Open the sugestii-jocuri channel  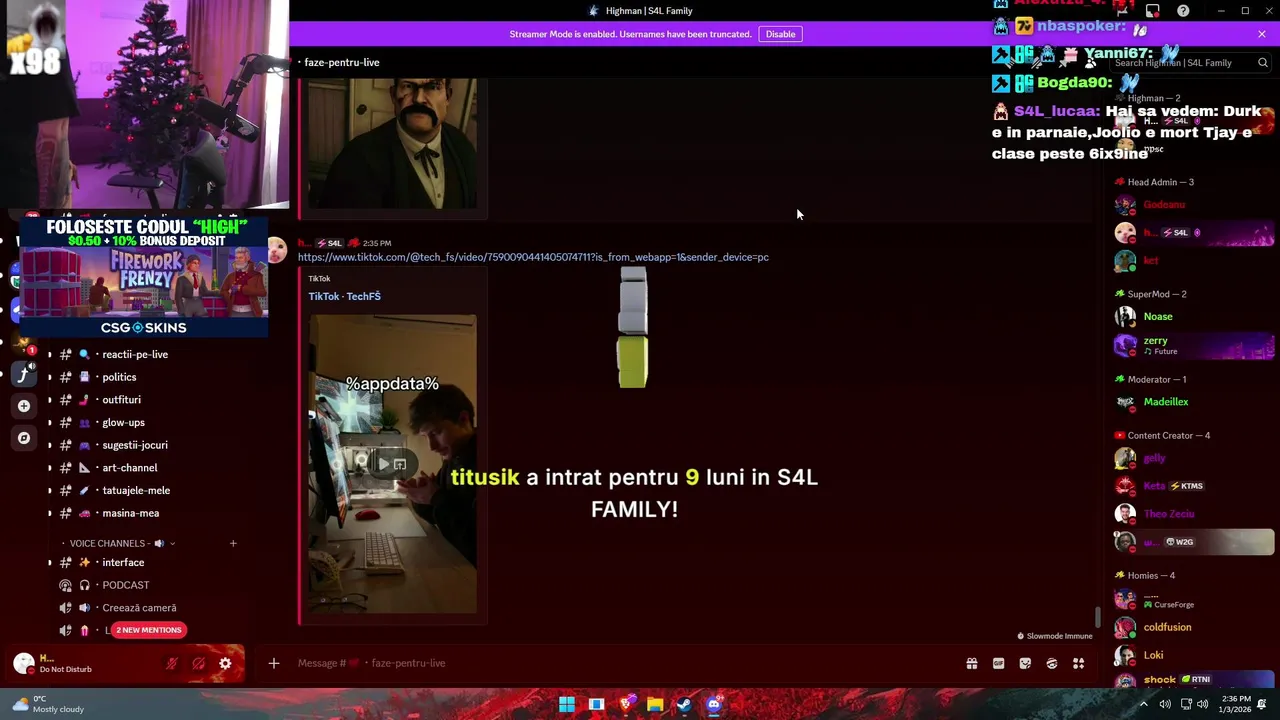(135, 445)
